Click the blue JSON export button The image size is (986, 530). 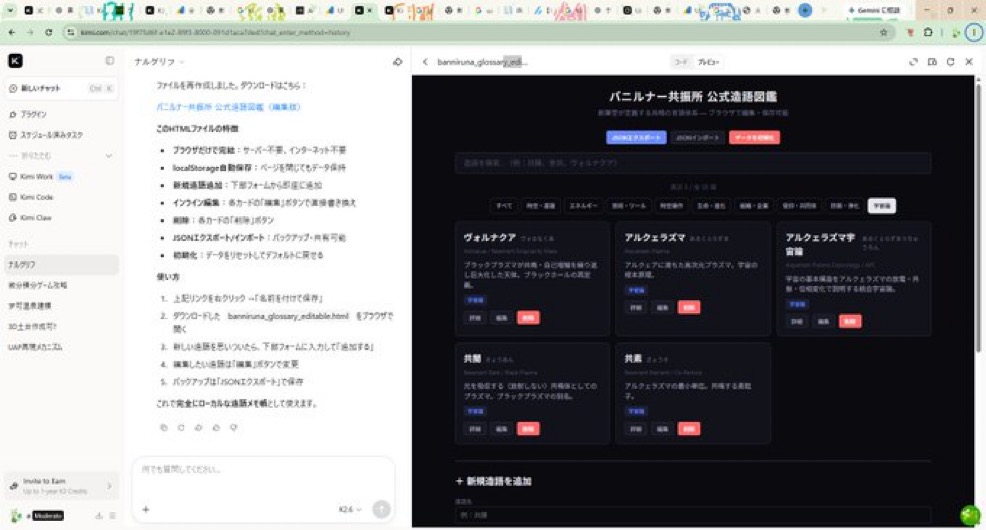point(636,138)
